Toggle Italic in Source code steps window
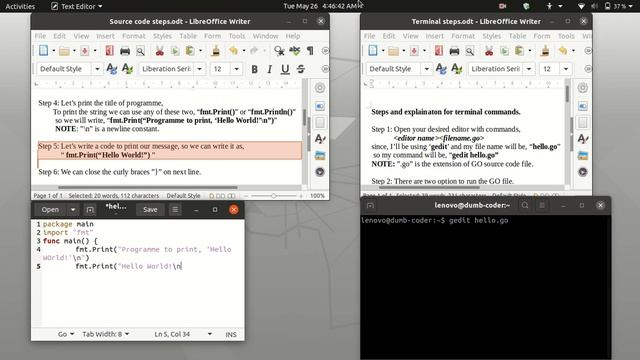This screenshot has width=640, height=360. pos(269,69)
